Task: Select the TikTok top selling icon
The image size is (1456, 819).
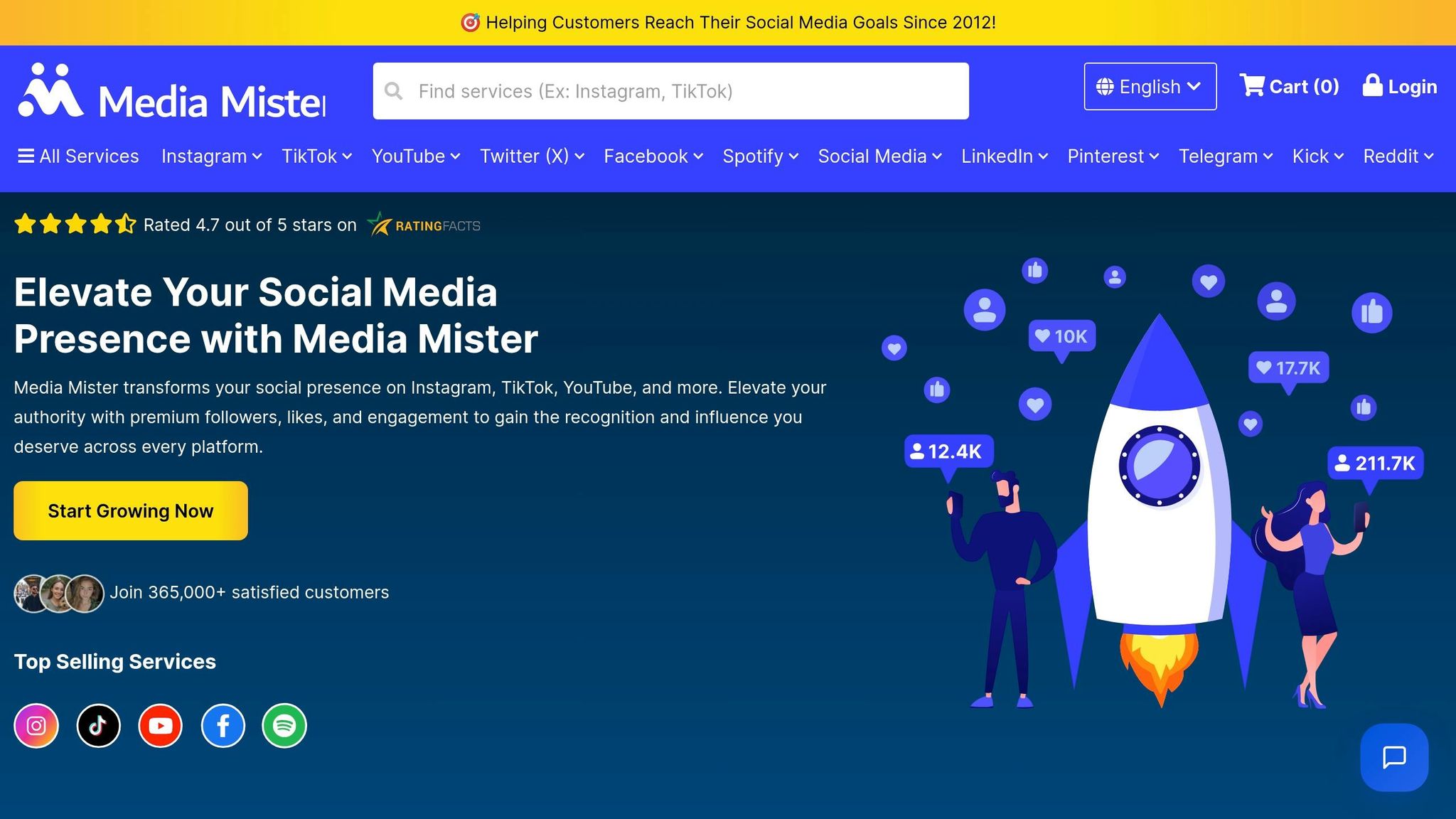Action: pos(98,725)
